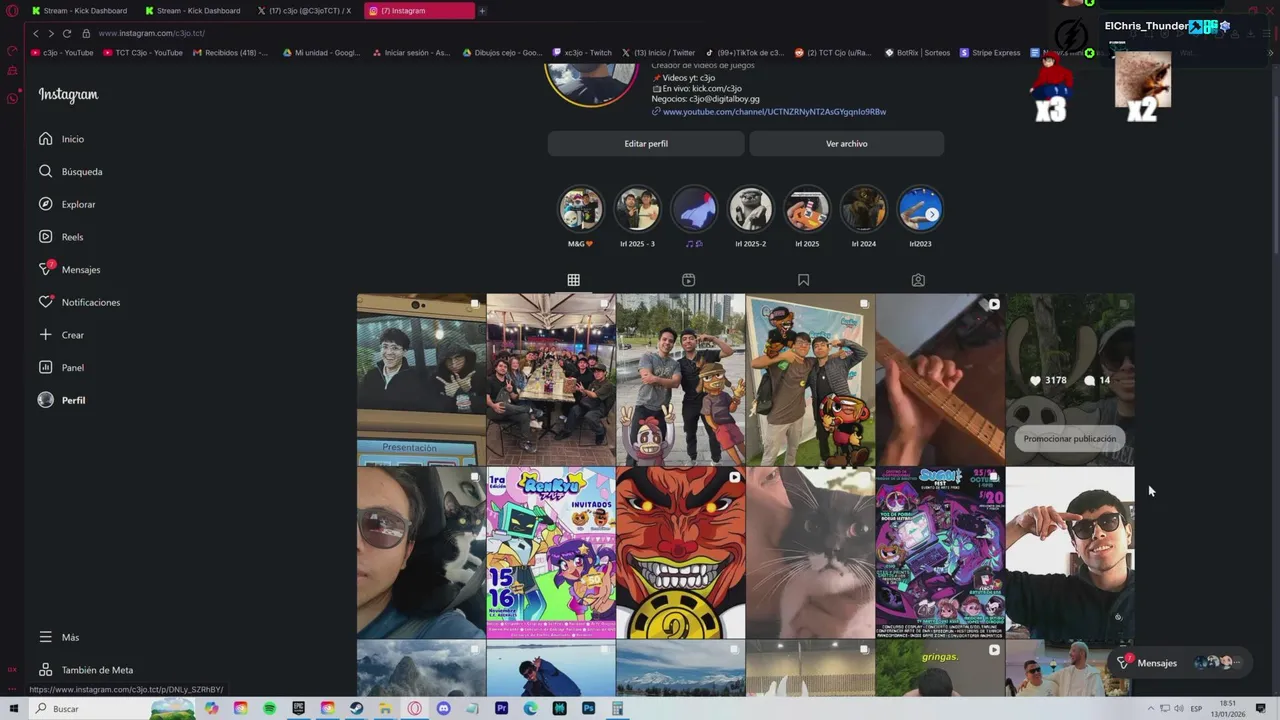The height and width of the screenshot is (720, 1280).
Task: Click the next arrow on the highlights carousel
Action: [932, 214]
